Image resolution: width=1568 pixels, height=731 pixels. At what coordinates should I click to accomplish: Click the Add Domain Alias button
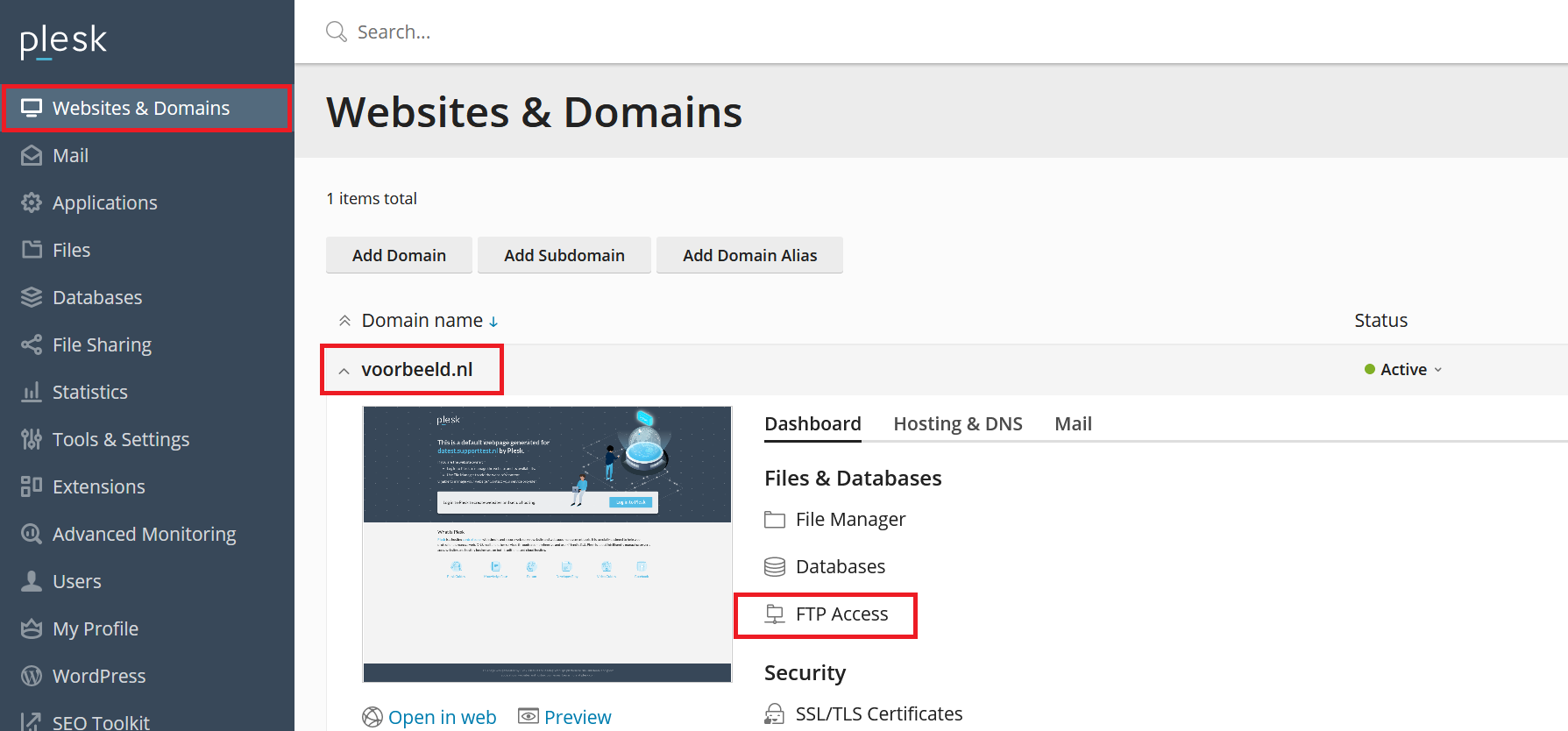(x=749, y=255)
